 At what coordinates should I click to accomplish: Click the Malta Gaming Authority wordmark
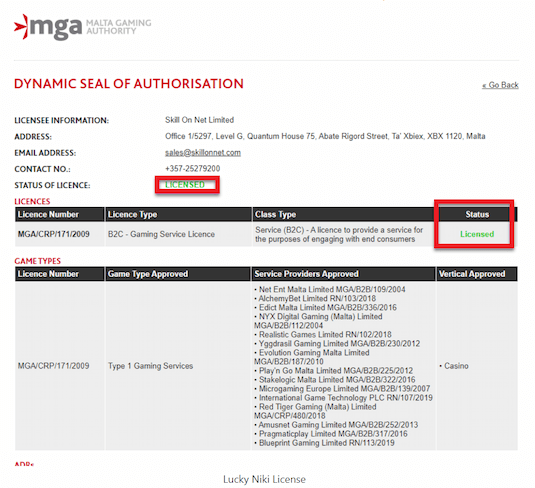click(118, 27)
